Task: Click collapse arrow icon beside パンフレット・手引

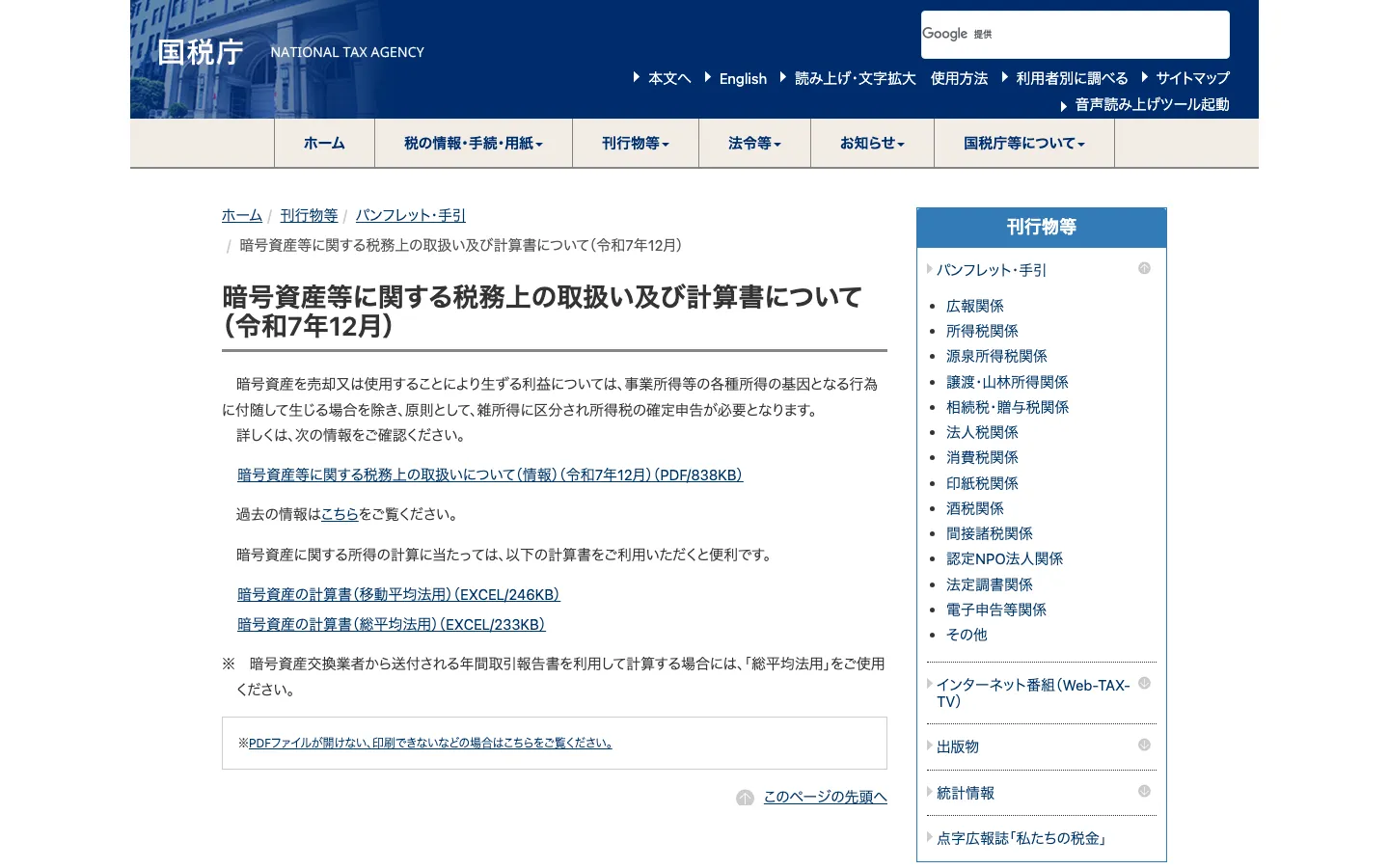Action: (x=1144, y=268)
